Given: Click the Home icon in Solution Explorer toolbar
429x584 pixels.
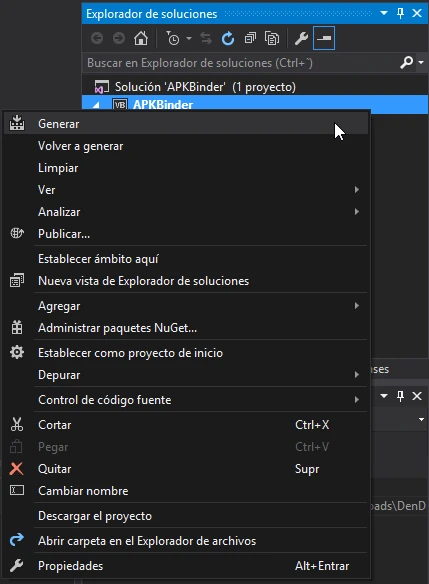Looking at the screenshot, I should pyautogui.click(x=141, y=38).
